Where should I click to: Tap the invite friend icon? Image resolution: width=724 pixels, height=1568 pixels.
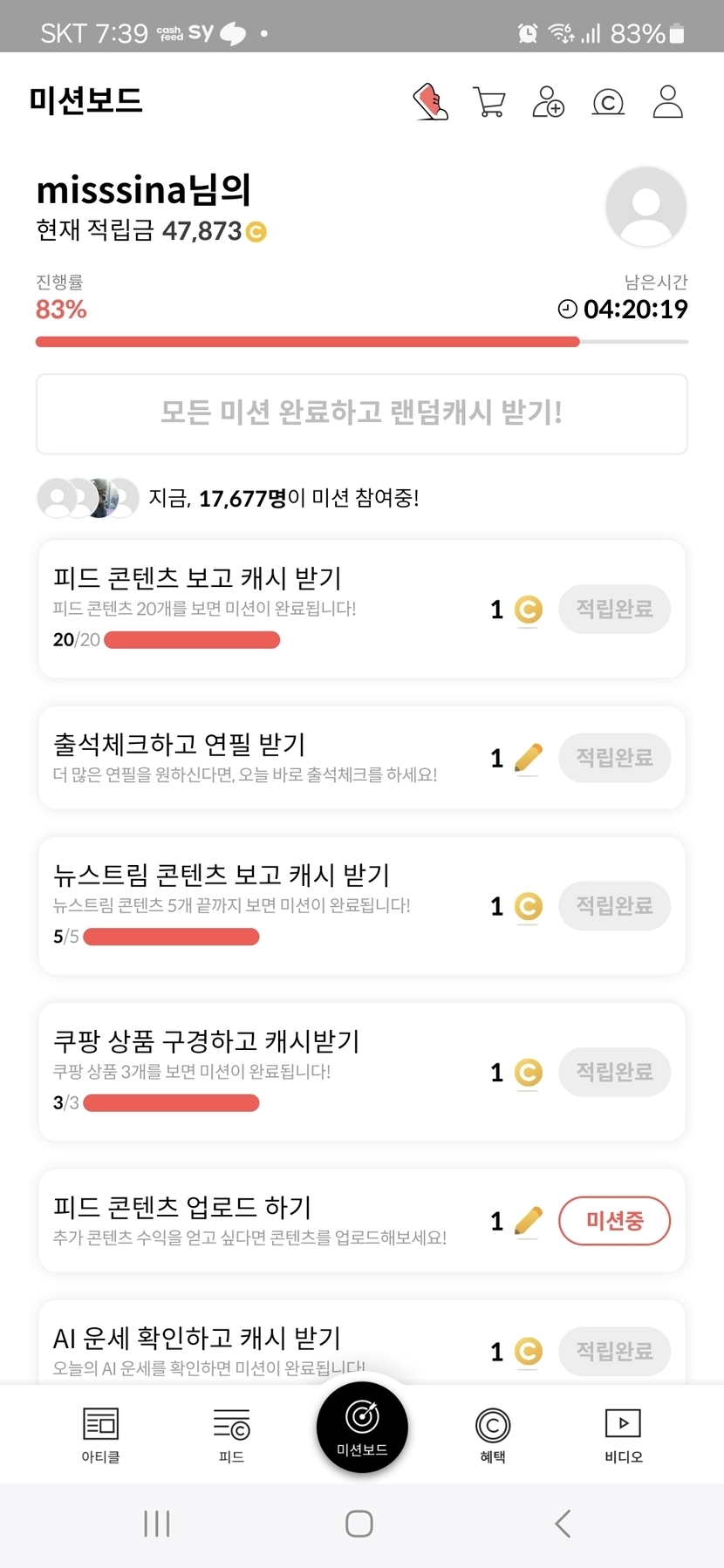pyautogui.click(x=548, y=102)
